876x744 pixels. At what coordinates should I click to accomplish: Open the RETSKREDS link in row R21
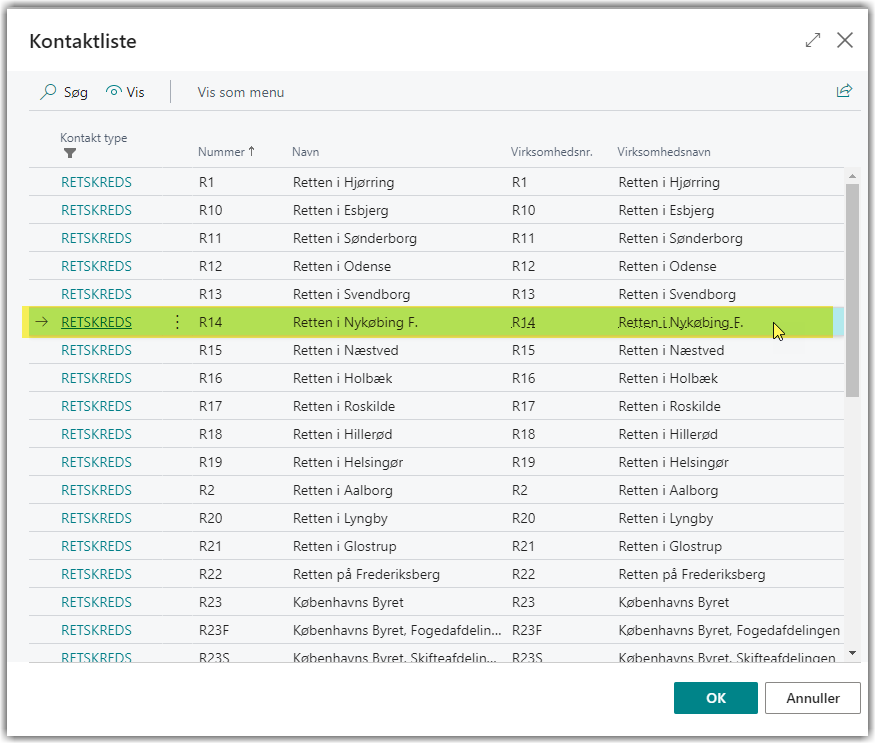(96, 546)
